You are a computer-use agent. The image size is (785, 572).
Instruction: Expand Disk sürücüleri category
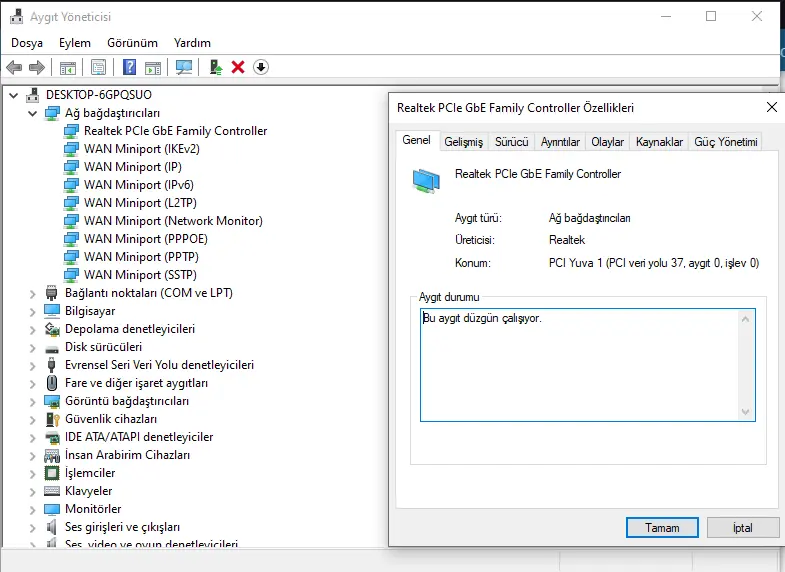pyautogui.click(x=33, y=348)
